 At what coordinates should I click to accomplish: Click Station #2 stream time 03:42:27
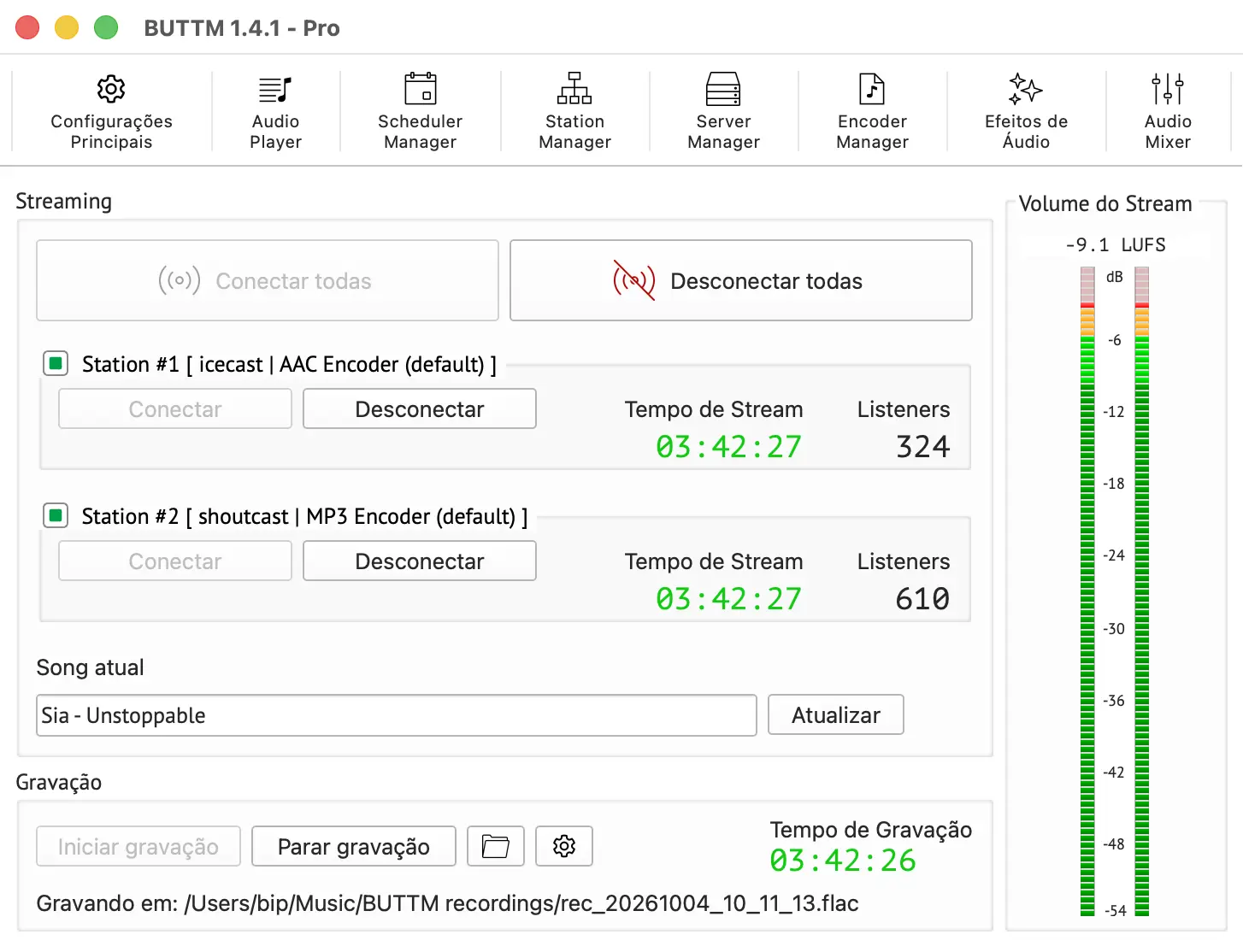[x=729, y=599]
